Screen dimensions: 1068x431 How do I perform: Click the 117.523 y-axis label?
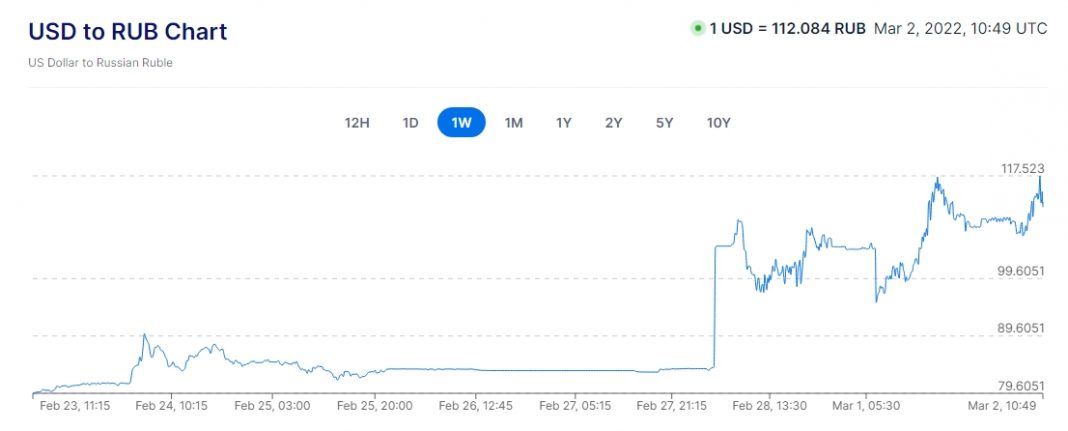(1022, 169)
